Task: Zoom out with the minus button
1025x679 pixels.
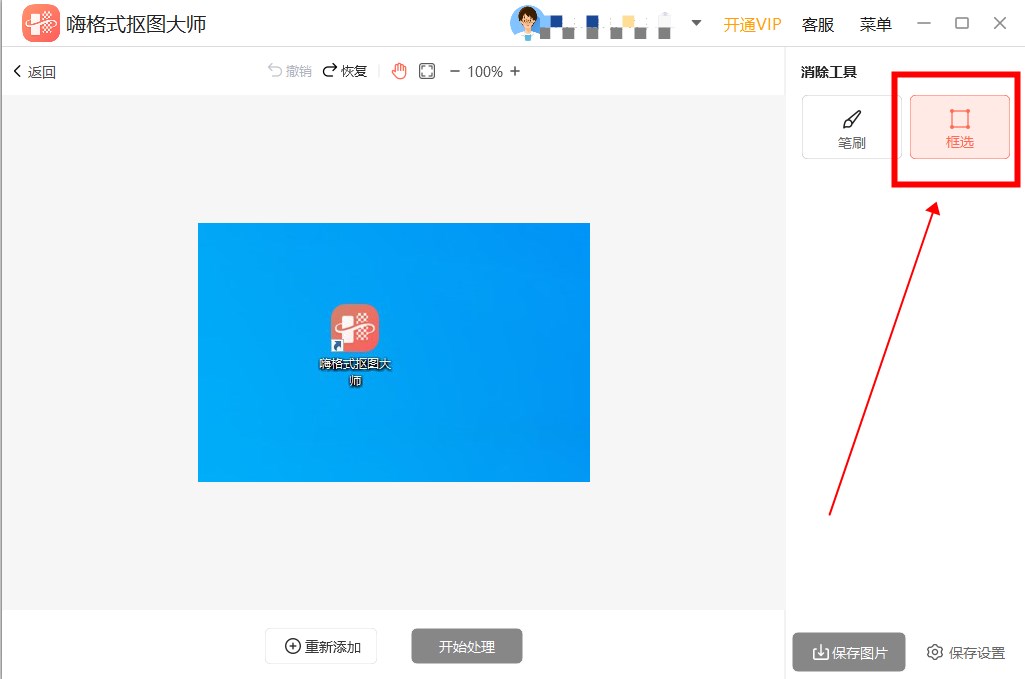Action: click(455, 71)
